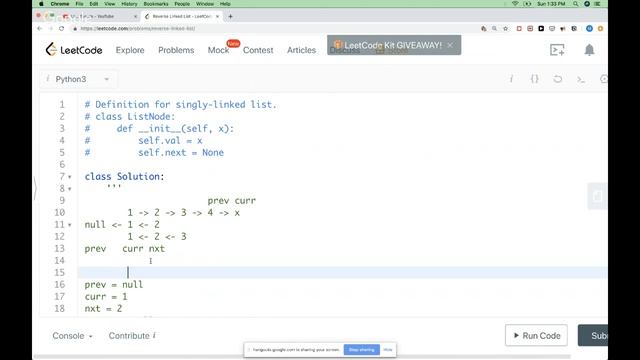Open the Problems nav item

click(x=176, y=50)
